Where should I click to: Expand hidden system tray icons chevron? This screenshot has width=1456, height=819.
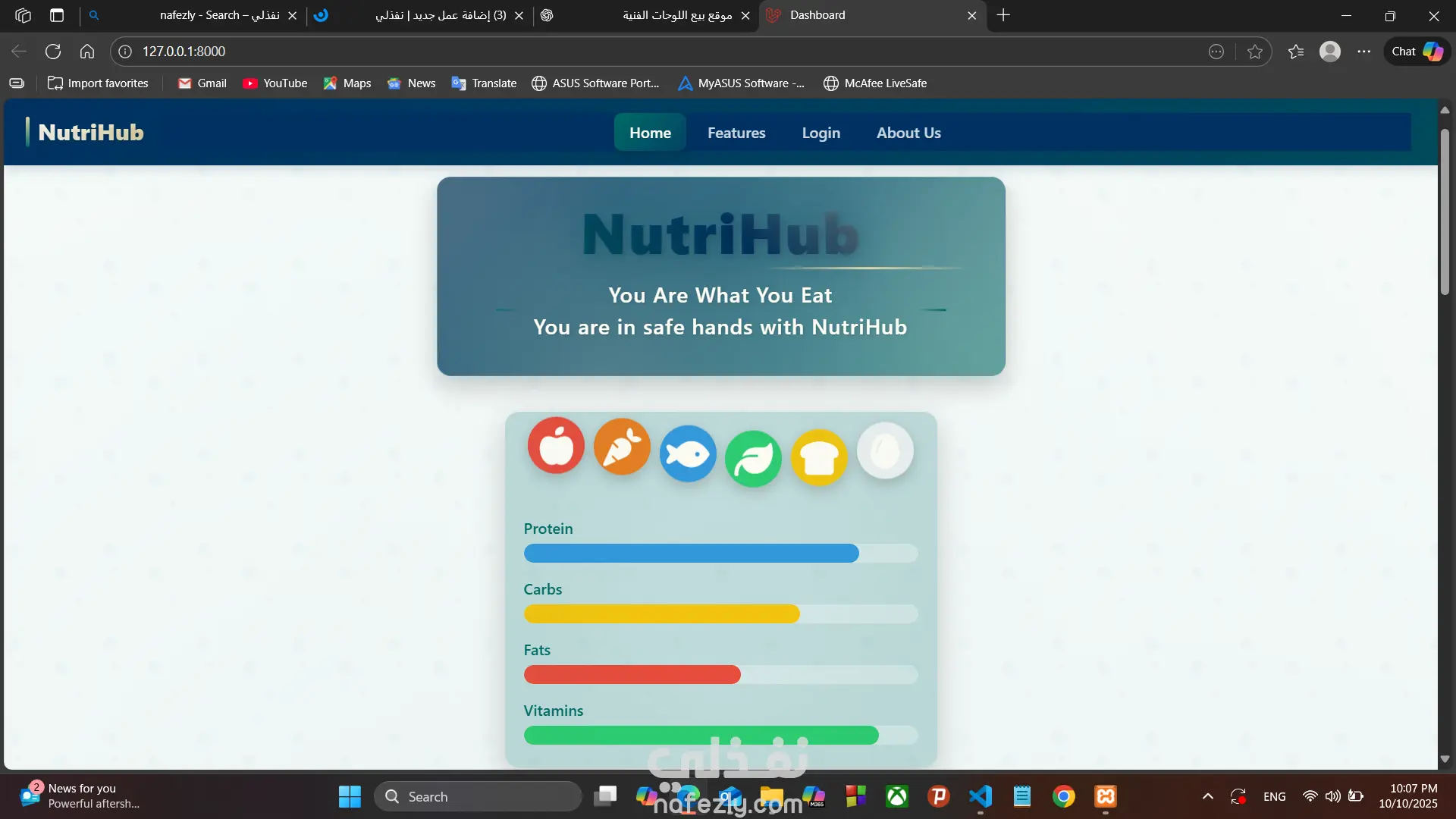(1208, 796)
